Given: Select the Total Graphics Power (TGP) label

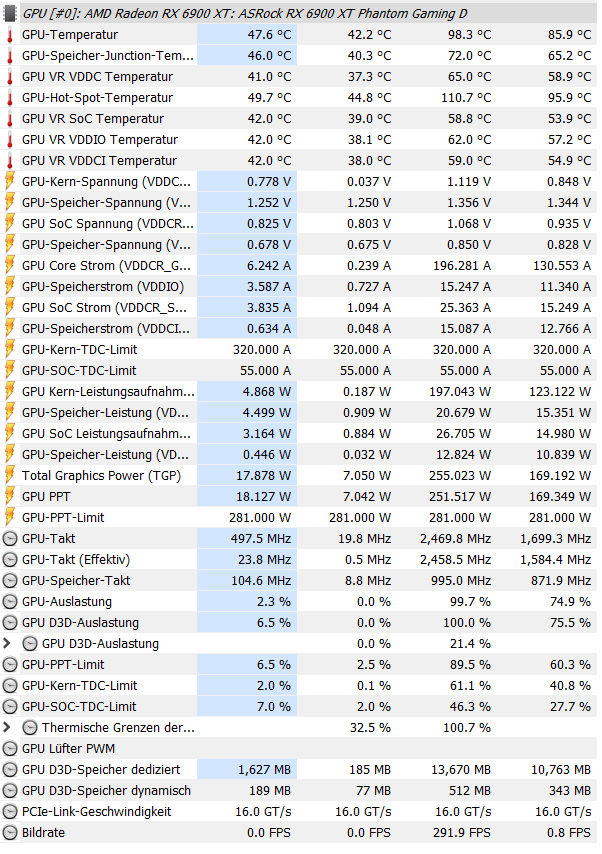Looking at the screenshot, I should (101, 476).
